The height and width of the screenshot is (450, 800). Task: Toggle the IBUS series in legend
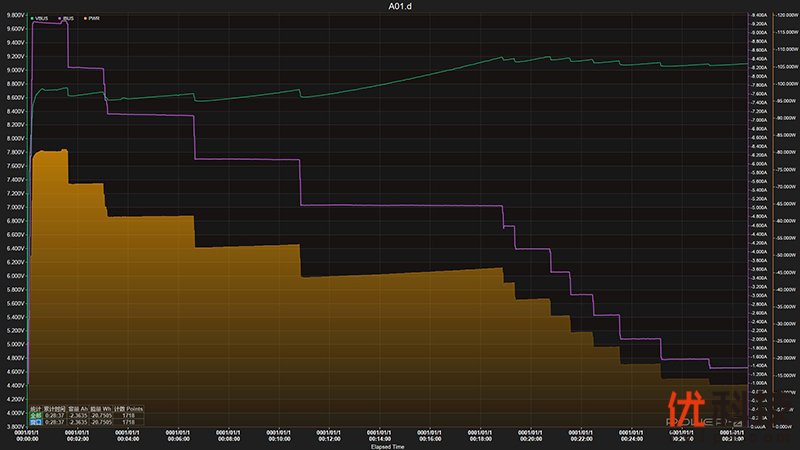[69, 18]
